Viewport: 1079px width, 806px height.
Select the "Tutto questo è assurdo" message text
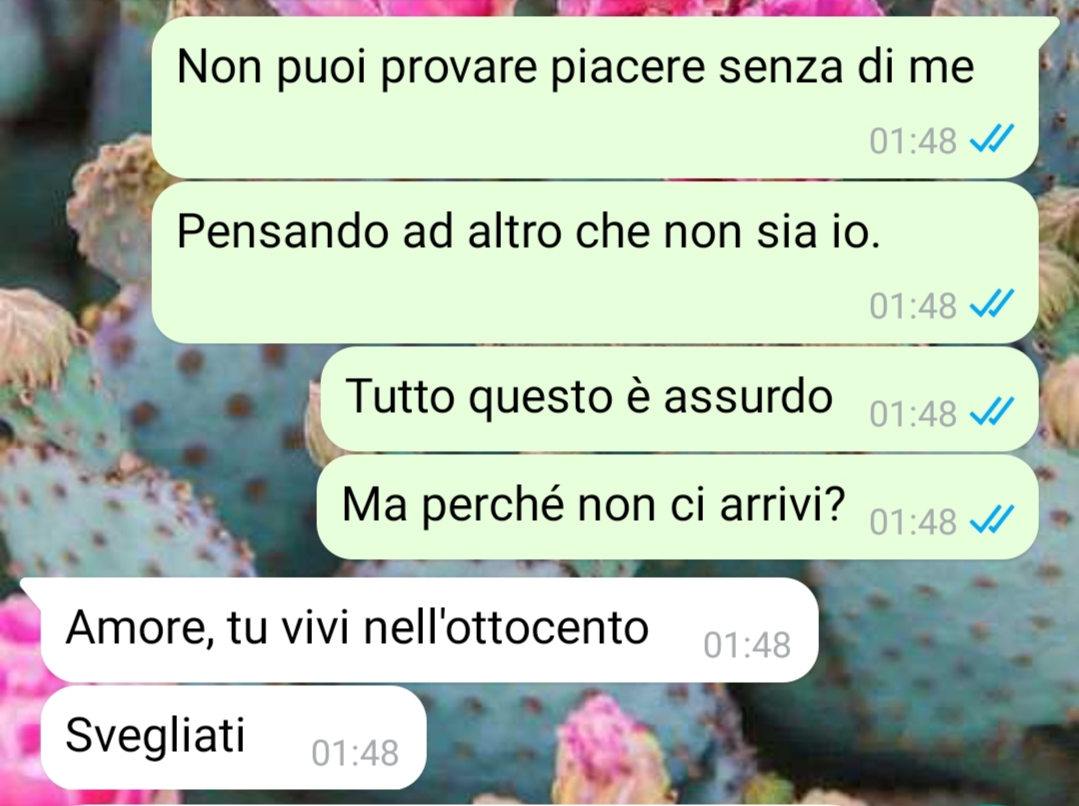click(x=590, y=396)
